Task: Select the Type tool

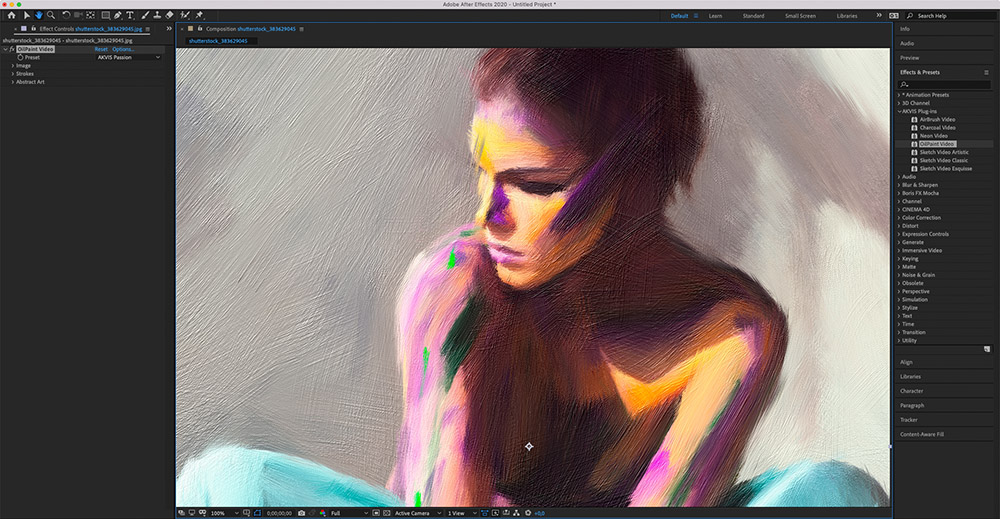Action: 130,16
